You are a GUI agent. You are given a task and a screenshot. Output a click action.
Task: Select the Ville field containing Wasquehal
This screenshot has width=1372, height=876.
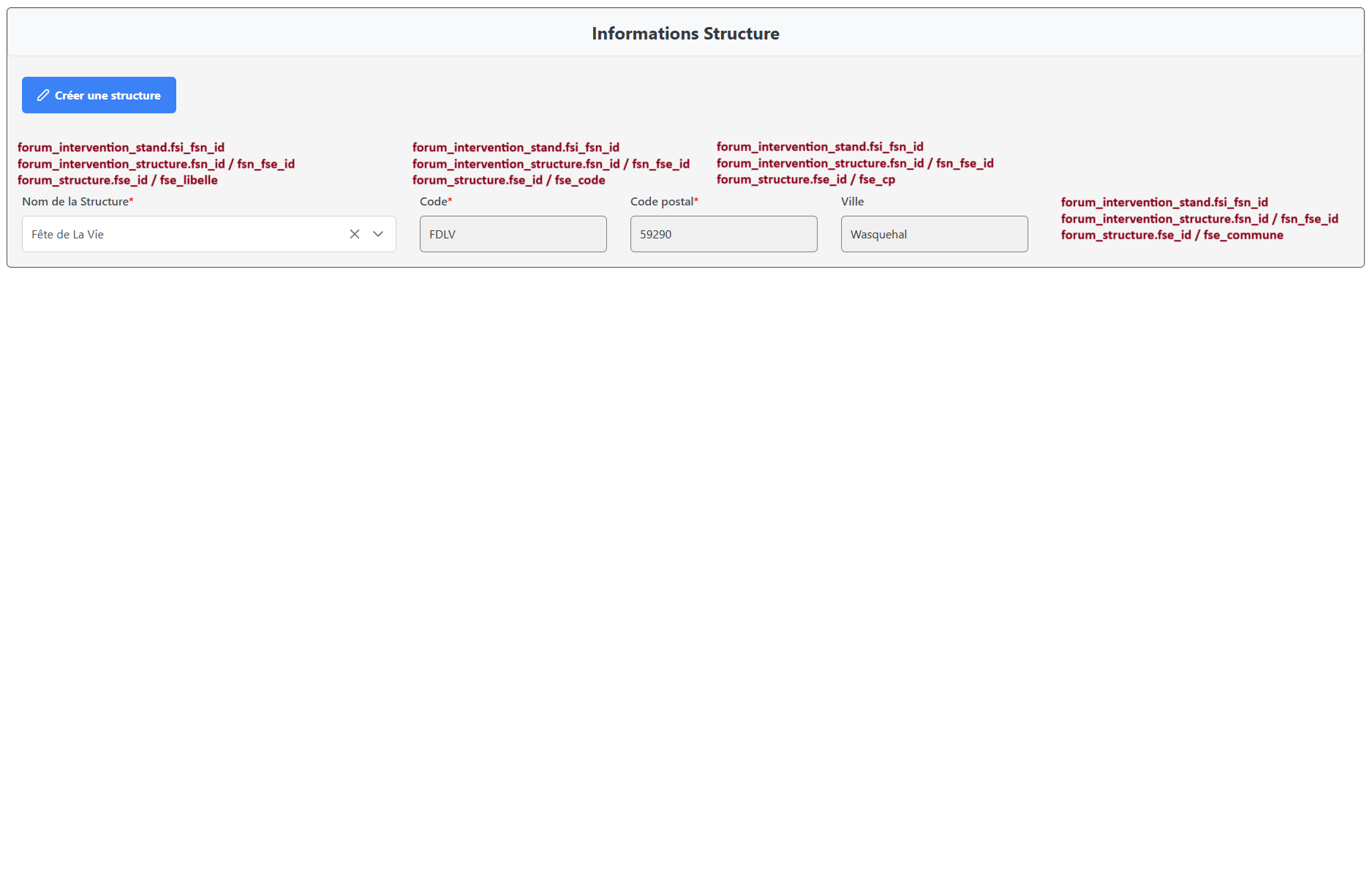[934, 234]
